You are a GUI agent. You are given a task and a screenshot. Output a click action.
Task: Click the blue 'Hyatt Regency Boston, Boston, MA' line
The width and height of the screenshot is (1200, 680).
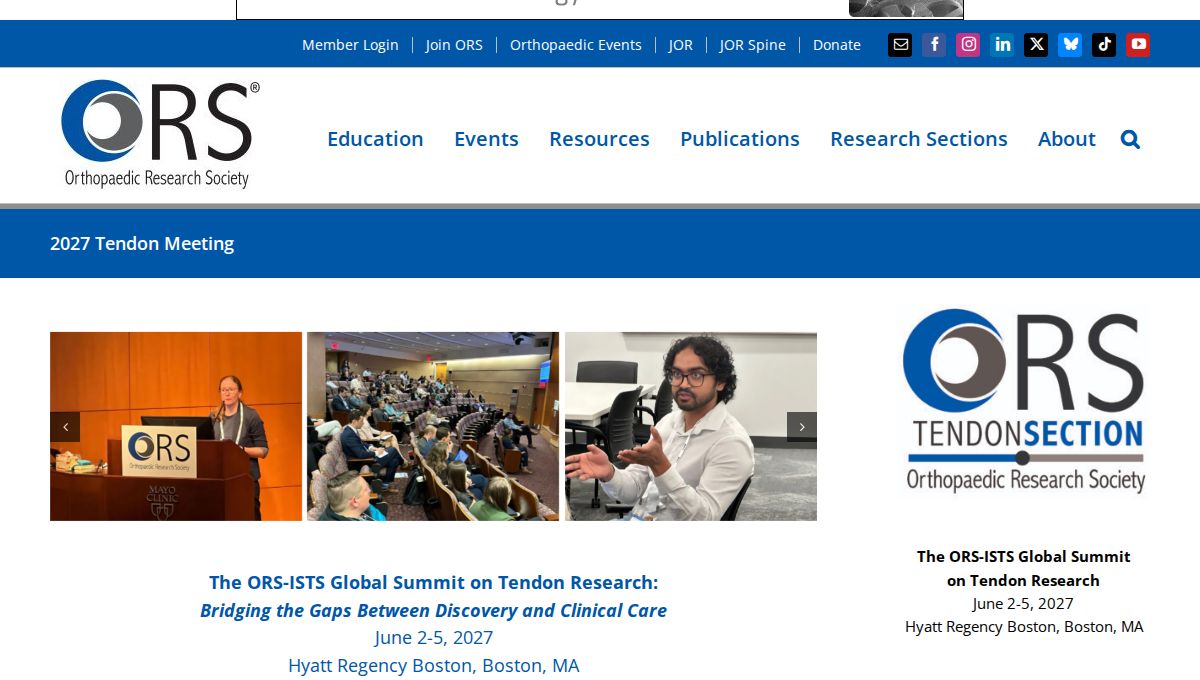click(433, 665)
